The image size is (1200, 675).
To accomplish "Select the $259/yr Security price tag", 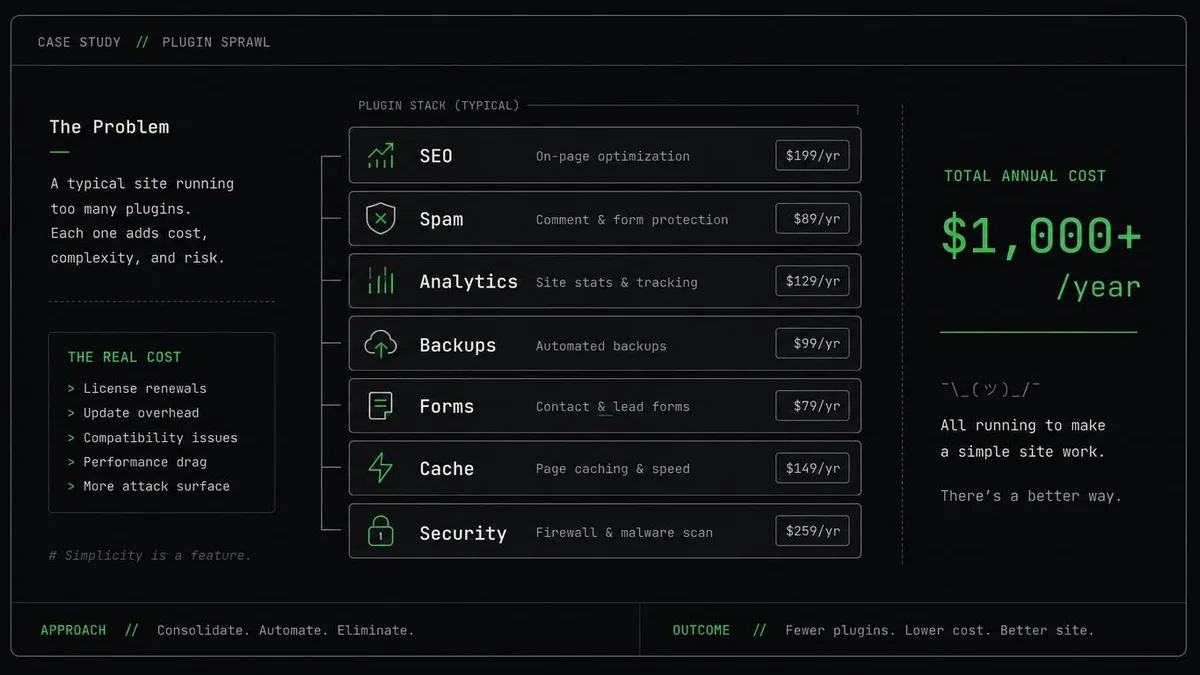I will pos(812,531).
